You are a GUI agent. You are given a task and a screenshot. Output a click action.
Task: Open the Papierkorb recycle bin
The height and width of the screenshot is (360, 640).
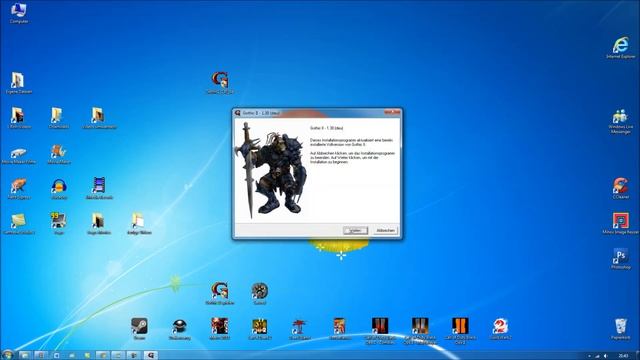(620, 329)
